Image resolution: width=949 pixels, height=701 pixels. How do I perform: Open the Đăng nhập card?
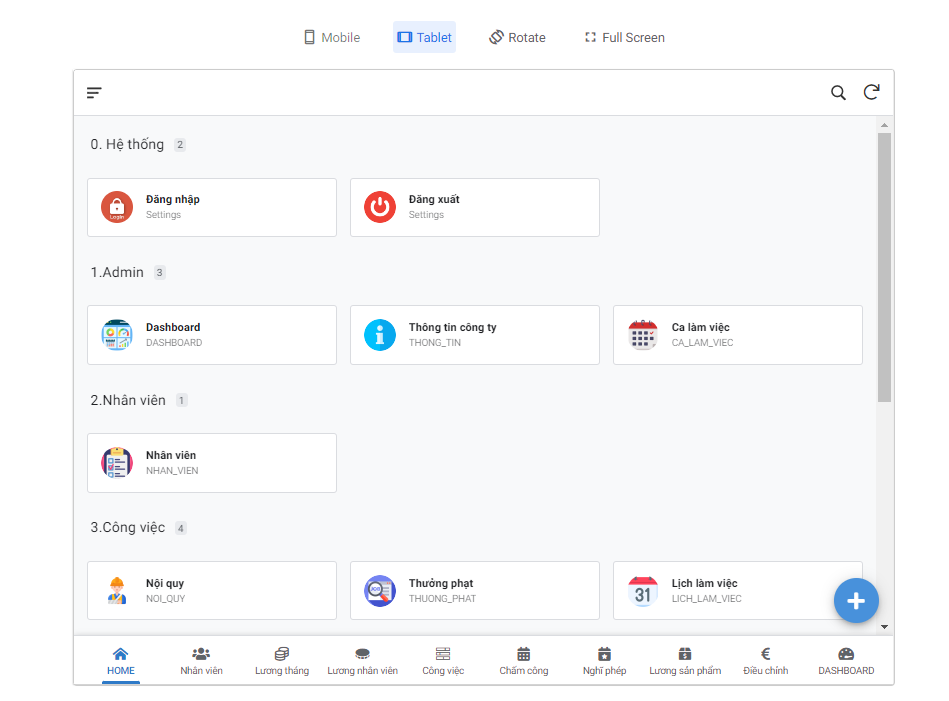211,207
